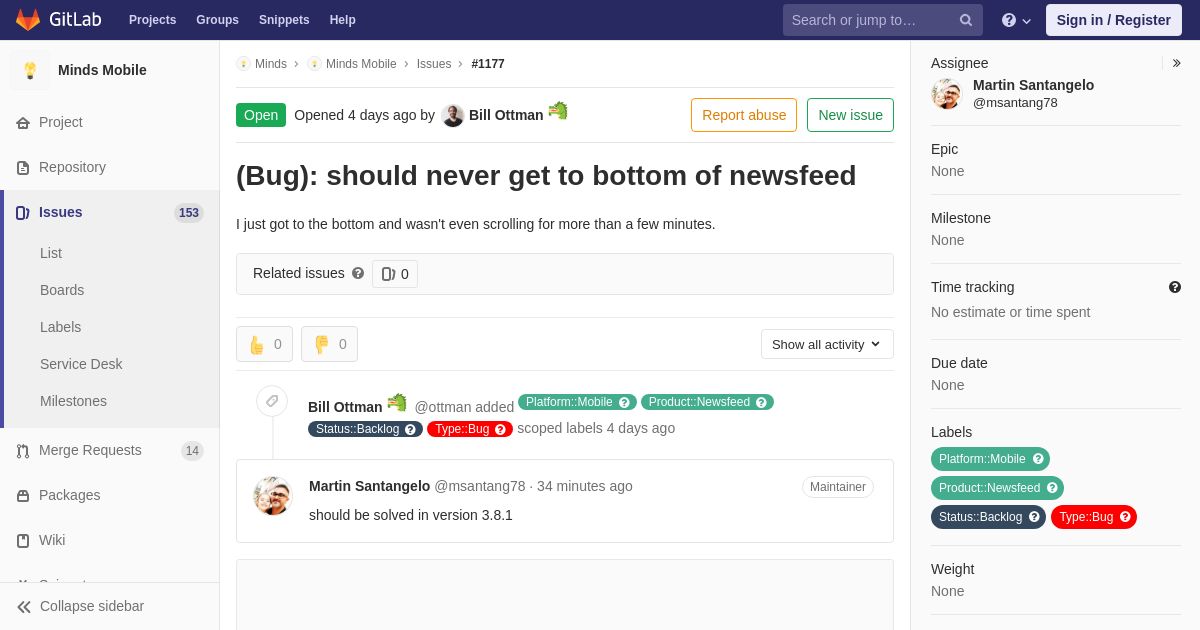Open the Labels submenu item
The image size is (1200, 630).
click(61, 327)
